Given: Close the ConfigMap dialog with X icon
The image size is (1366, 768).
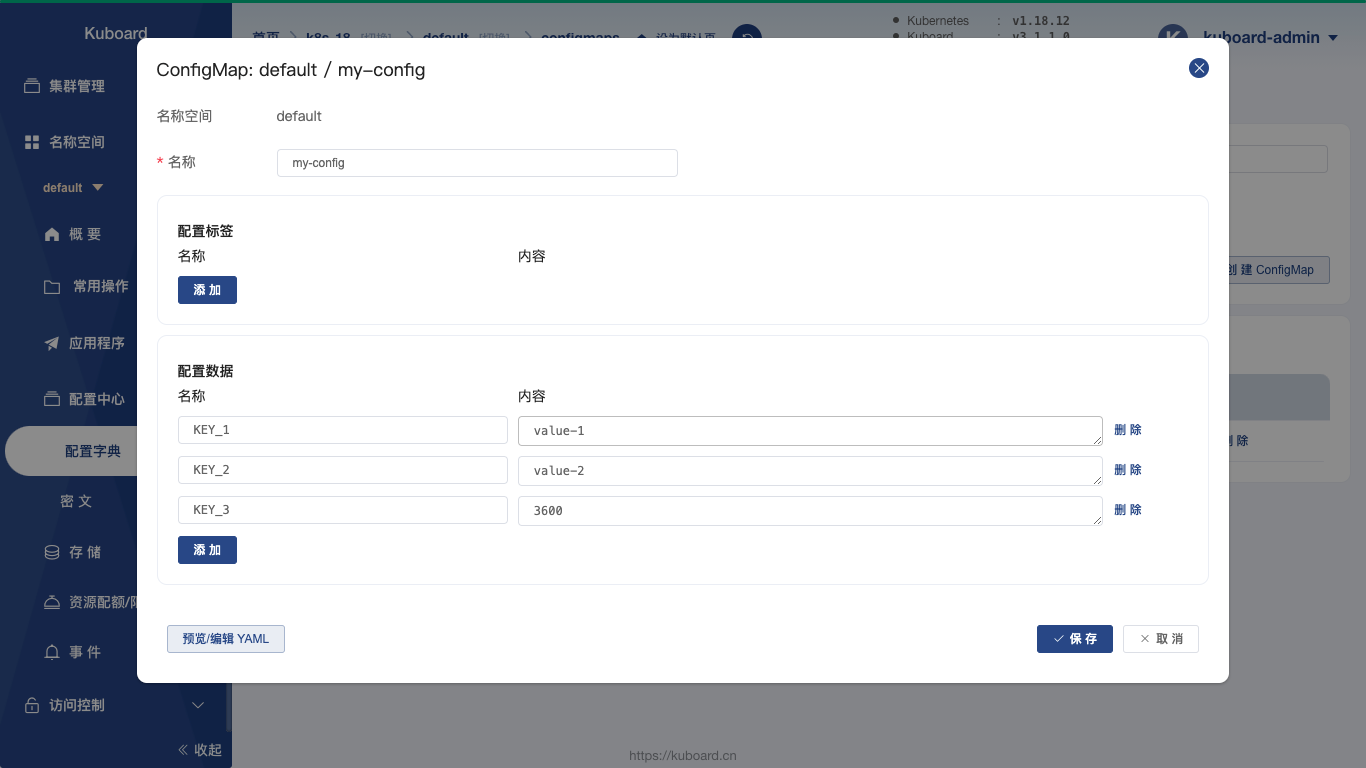Looking at the screenshot, I should [x=1199, y=68].
